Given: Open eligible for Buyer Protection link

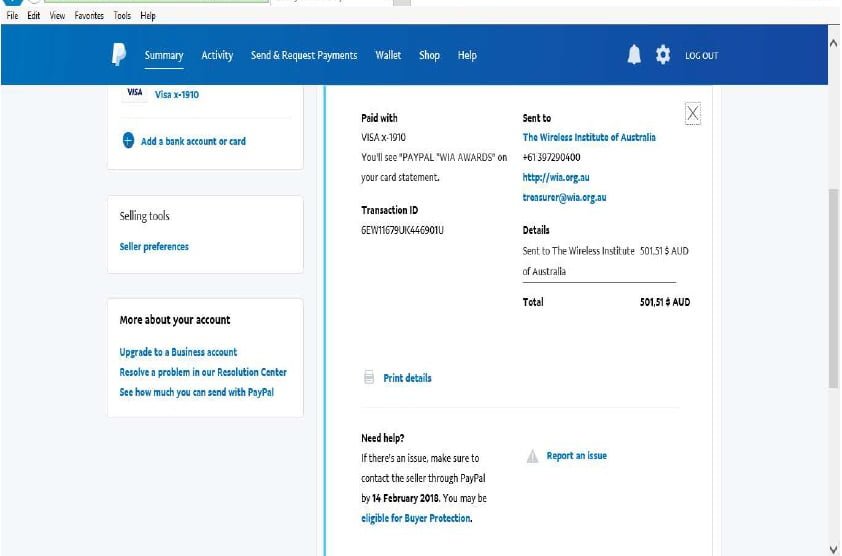Looking at the screenshot, I should (x=416, y=518).
